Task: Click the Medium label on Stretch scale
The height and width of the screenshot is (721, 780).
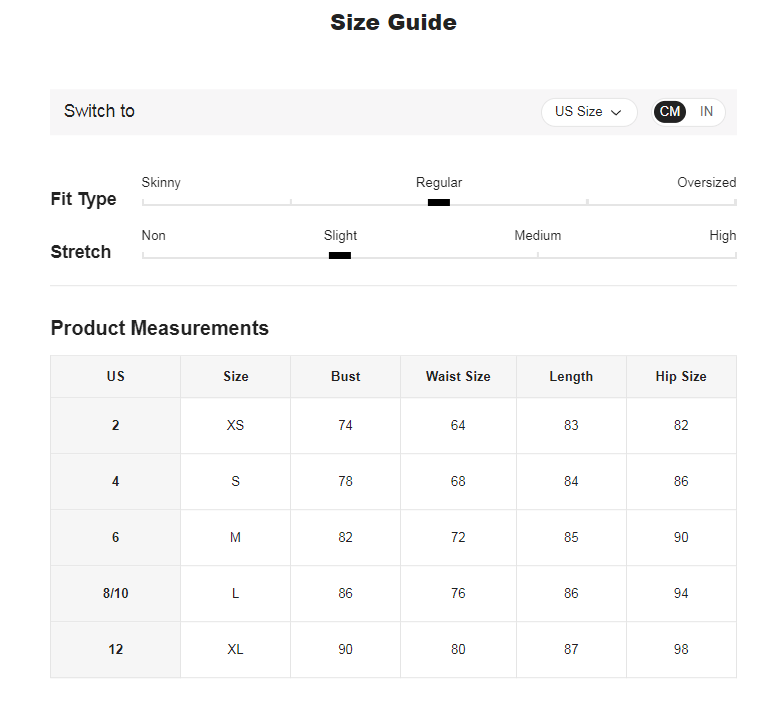Action: tap(538, 236)
